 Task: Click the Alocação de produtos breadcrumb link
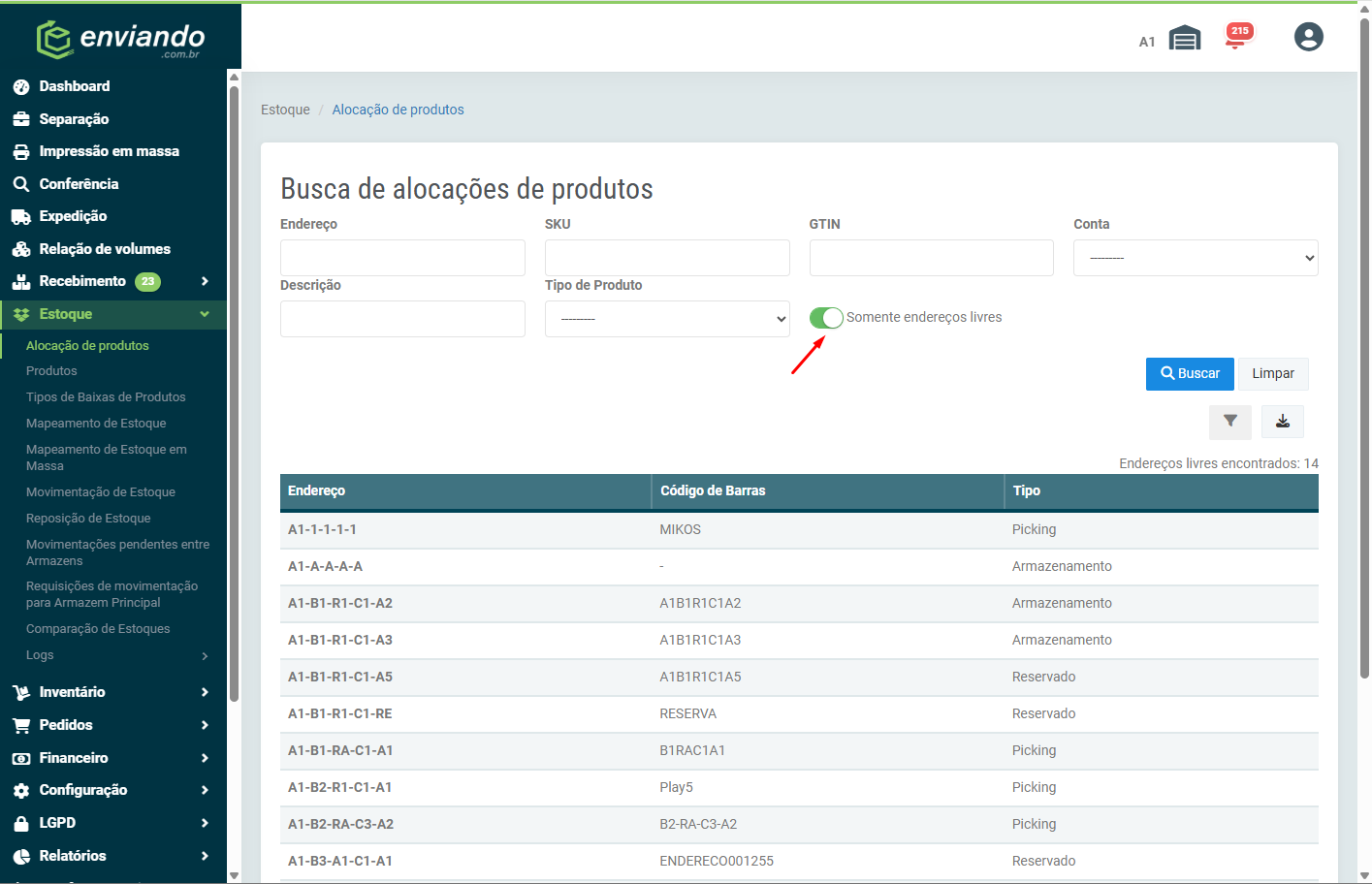(398, 110)
